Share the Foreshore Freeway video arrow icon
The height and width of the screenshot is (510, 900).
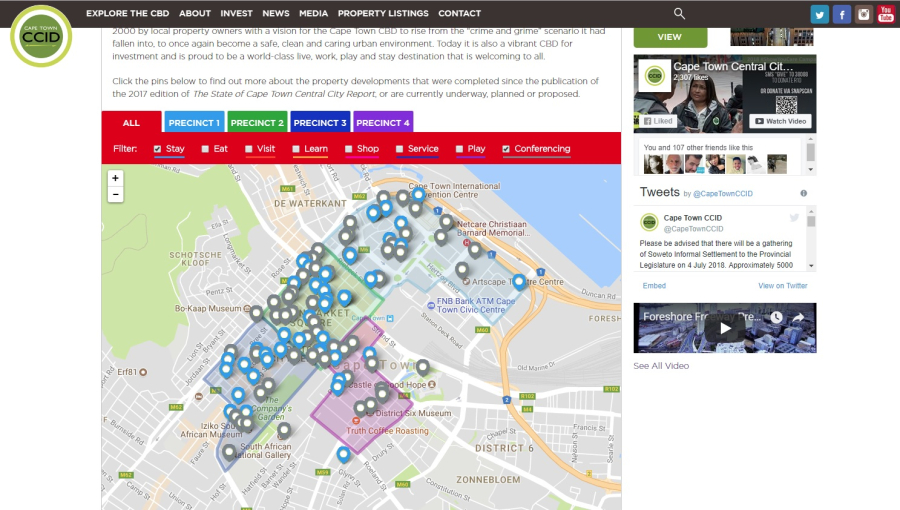pyautogui.click(x=798, y=317)
